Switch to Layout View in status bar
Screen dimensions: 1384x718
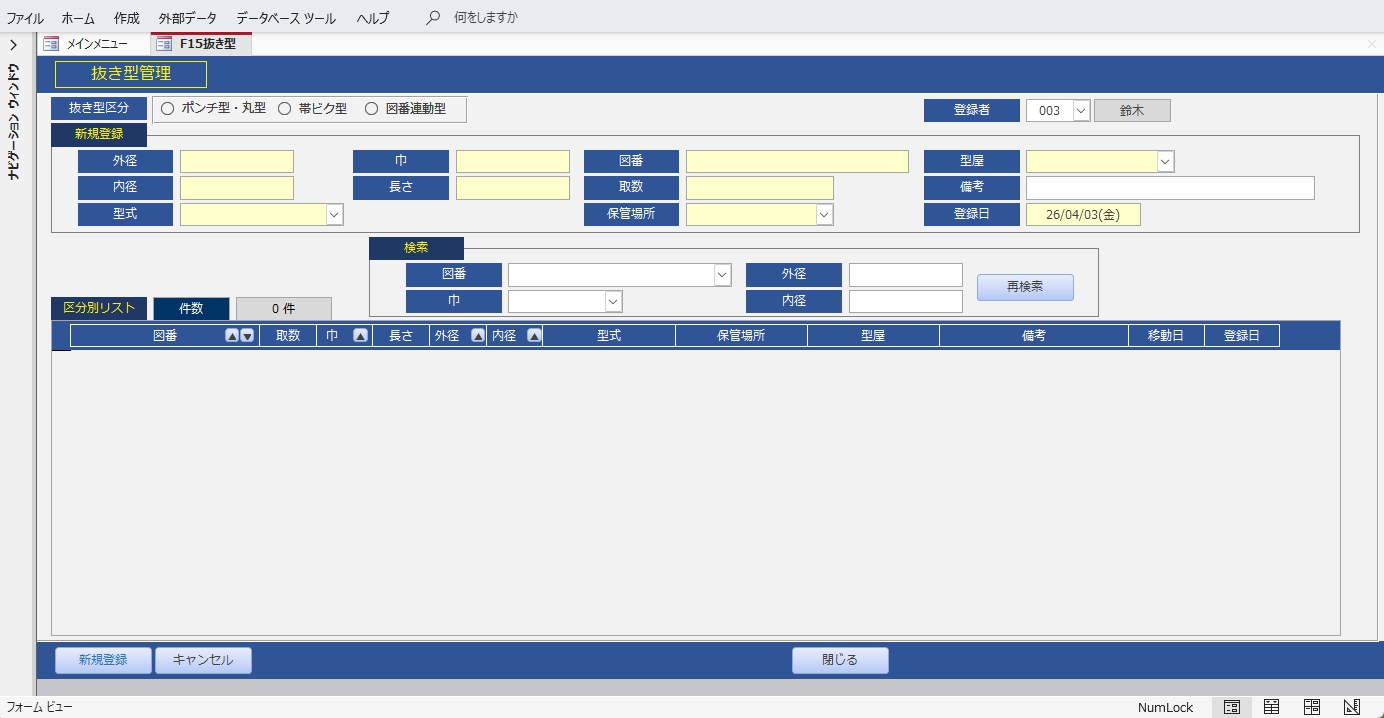click(x=1311, y=707)
